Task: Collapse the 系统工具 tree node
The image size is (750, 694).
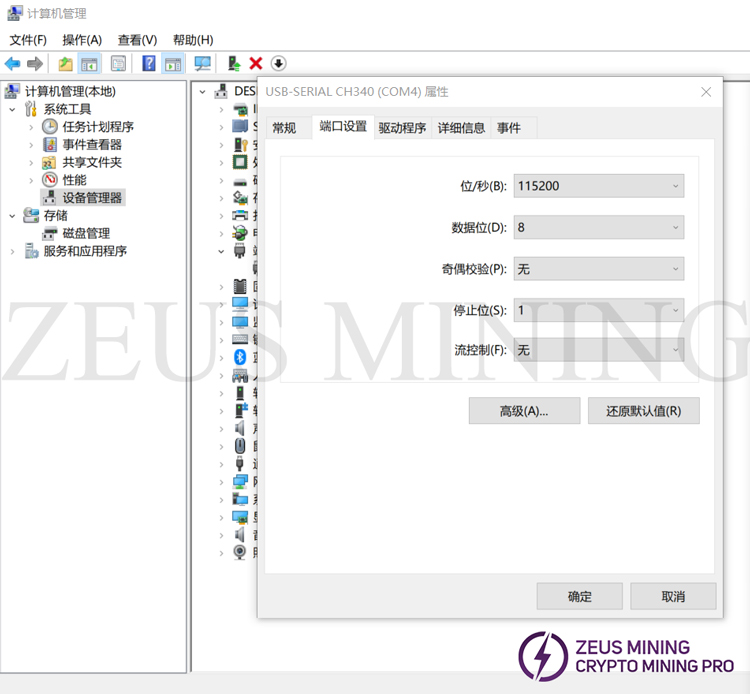Action: coord(13,109)
